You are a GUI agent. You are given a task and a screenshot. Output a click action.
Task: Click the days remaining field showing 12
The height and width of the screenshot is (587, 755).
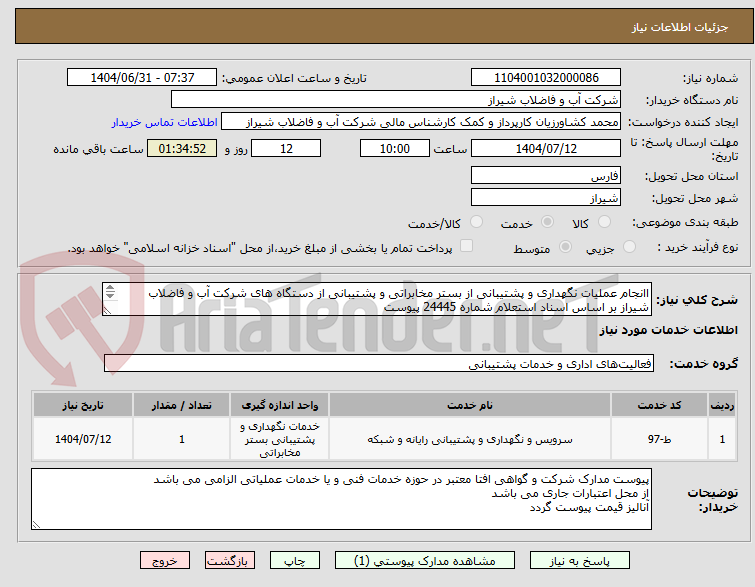point(286,148)
